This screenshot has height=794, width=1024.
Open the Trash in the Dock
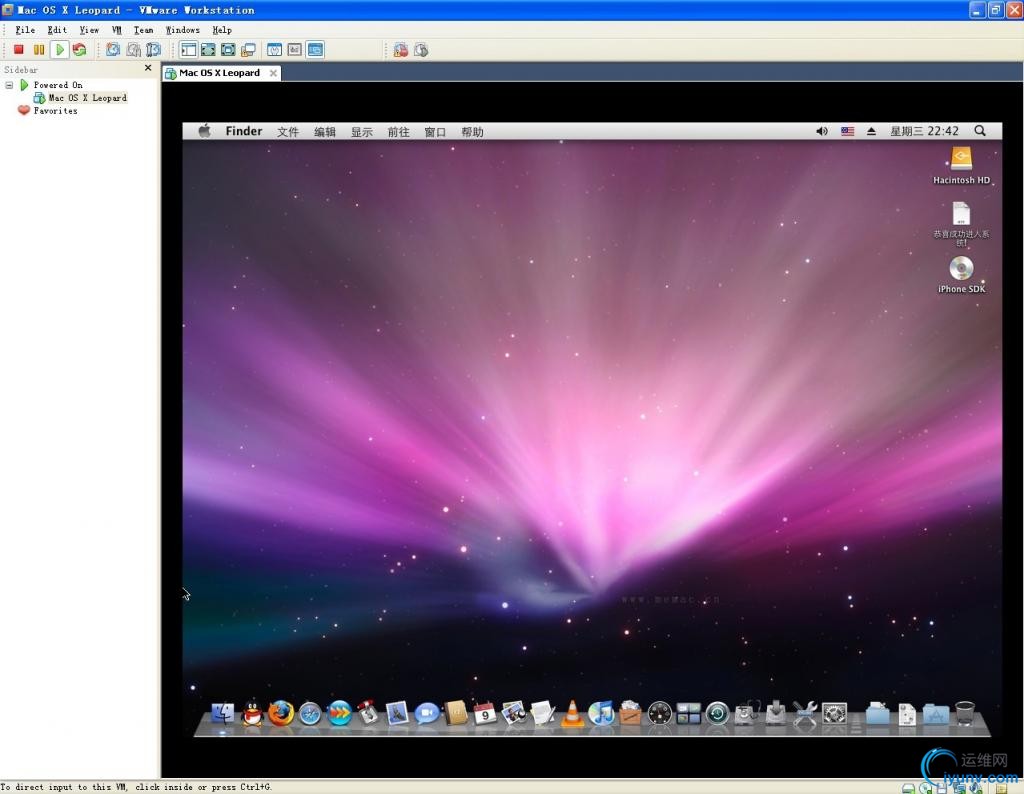965,713
